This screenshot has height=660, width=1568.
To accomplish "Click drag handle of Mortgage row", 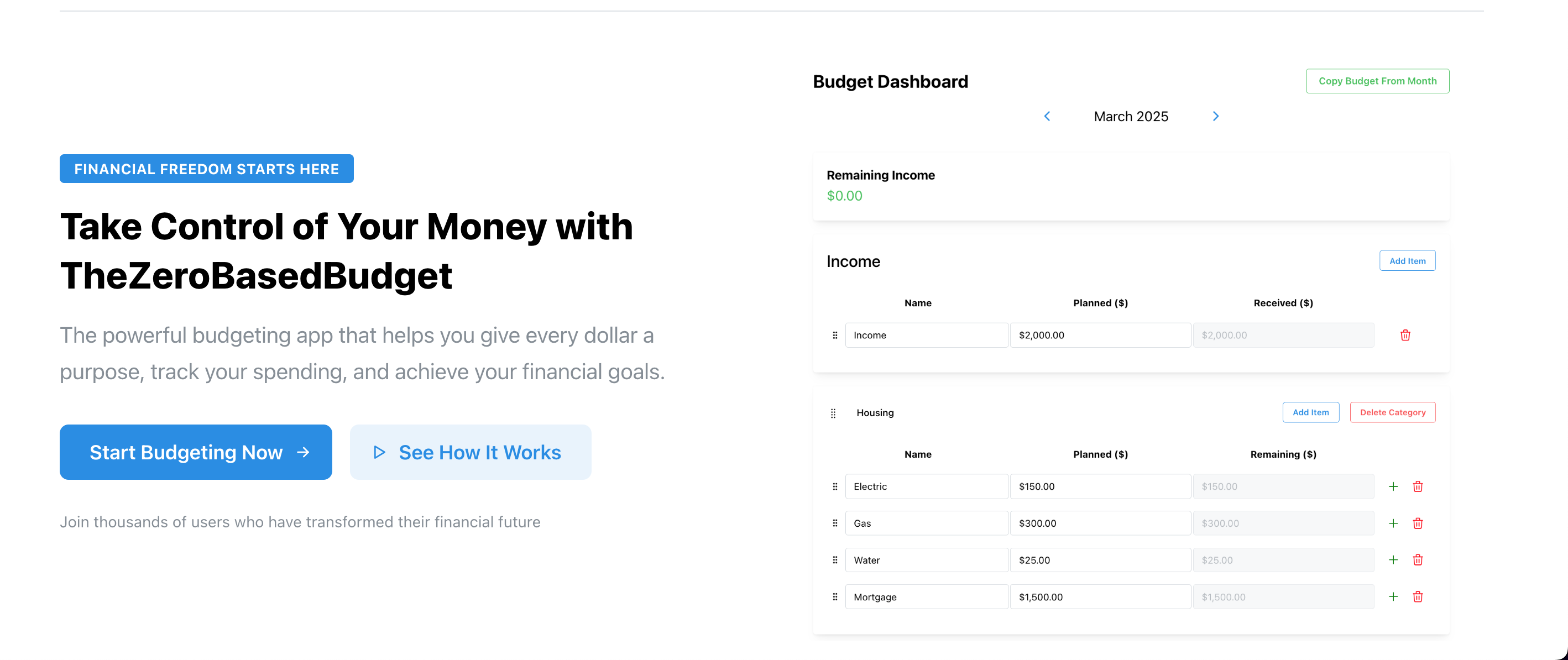I will [x=834, y=597].
